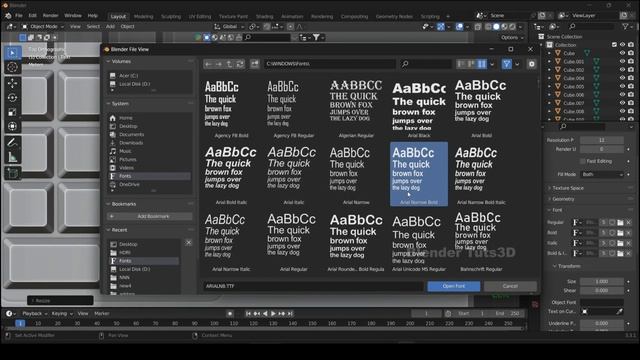
Task: Select the Measure tool
Action: pos(12,157)
